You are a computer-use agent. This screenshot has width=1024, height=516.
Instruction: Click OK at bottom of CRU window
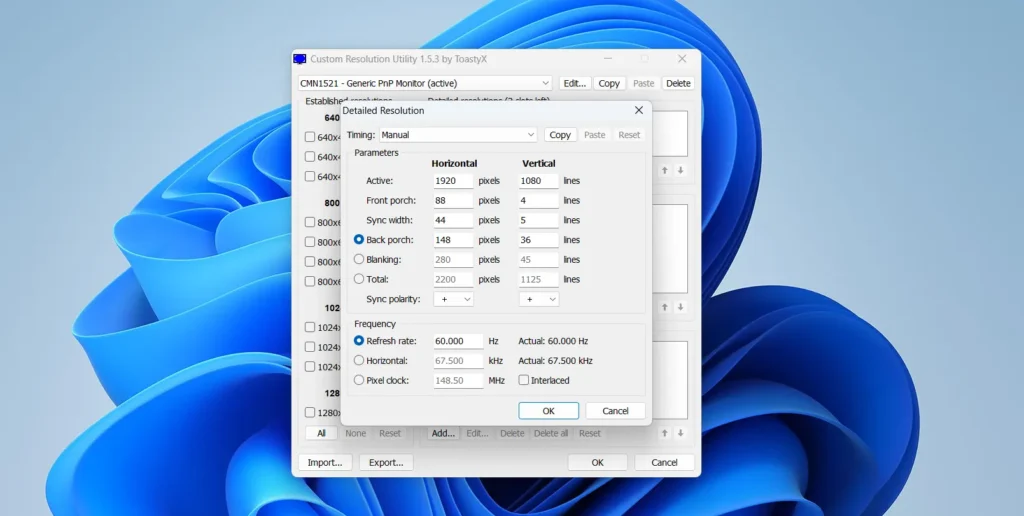click(x=598, y=462)
